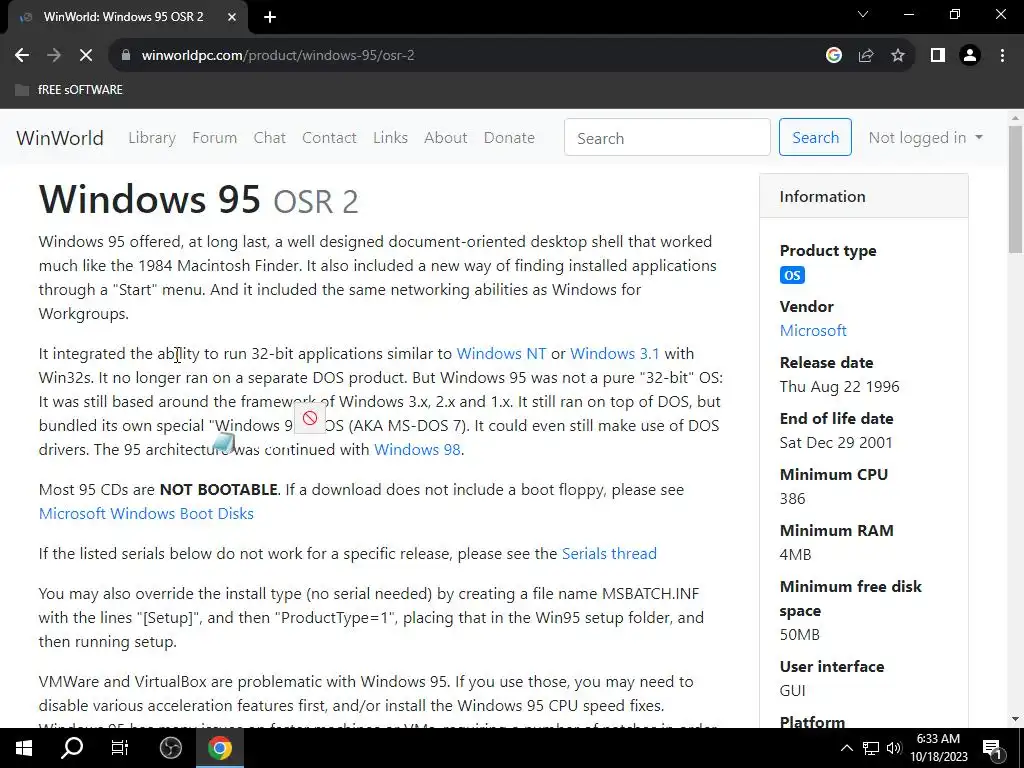Click the address bar URL
This screenshot has height=768, width=1024.
click(278, 56)
